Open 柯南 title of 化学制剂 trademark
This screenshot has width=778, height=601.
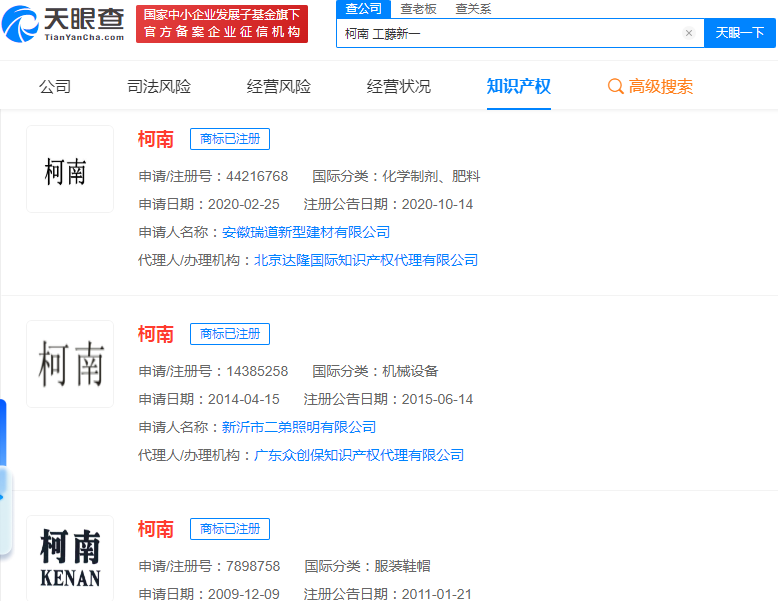click(x=156, y=139)
